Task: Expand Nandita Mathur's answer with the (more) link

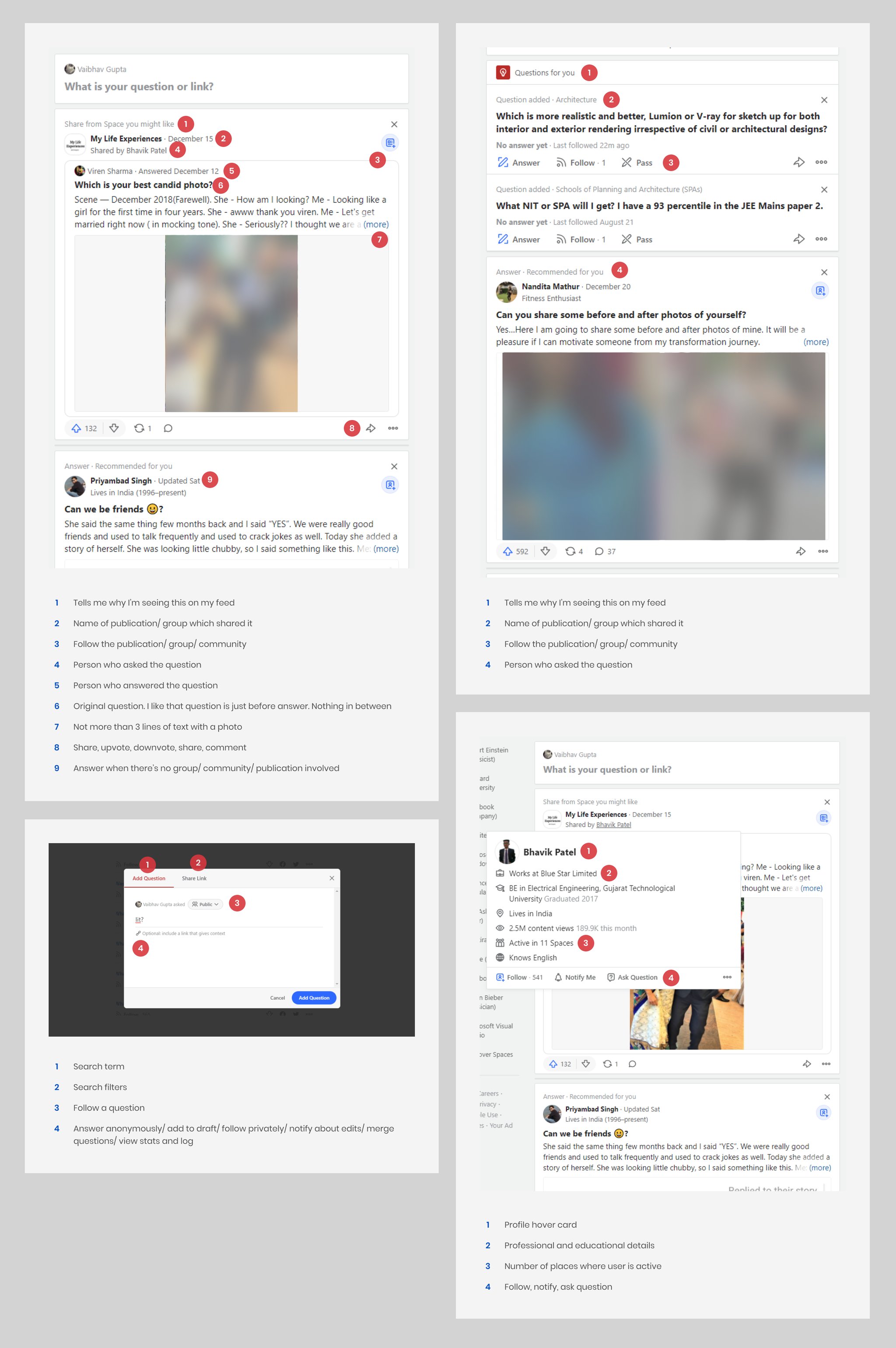Action: (815, 342)
